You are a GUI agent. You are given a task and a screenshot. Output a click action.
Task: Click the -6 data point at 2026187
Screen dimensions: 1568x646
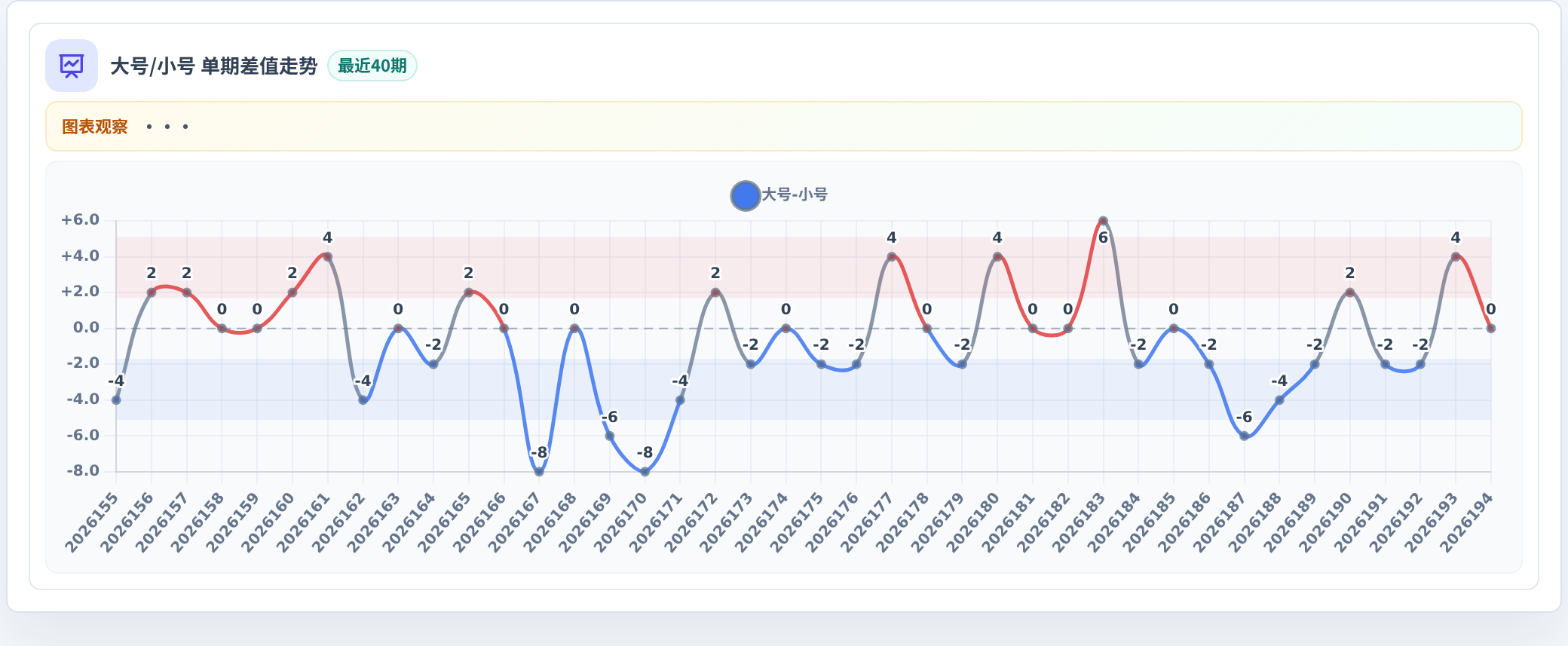tap(1244, 436)
